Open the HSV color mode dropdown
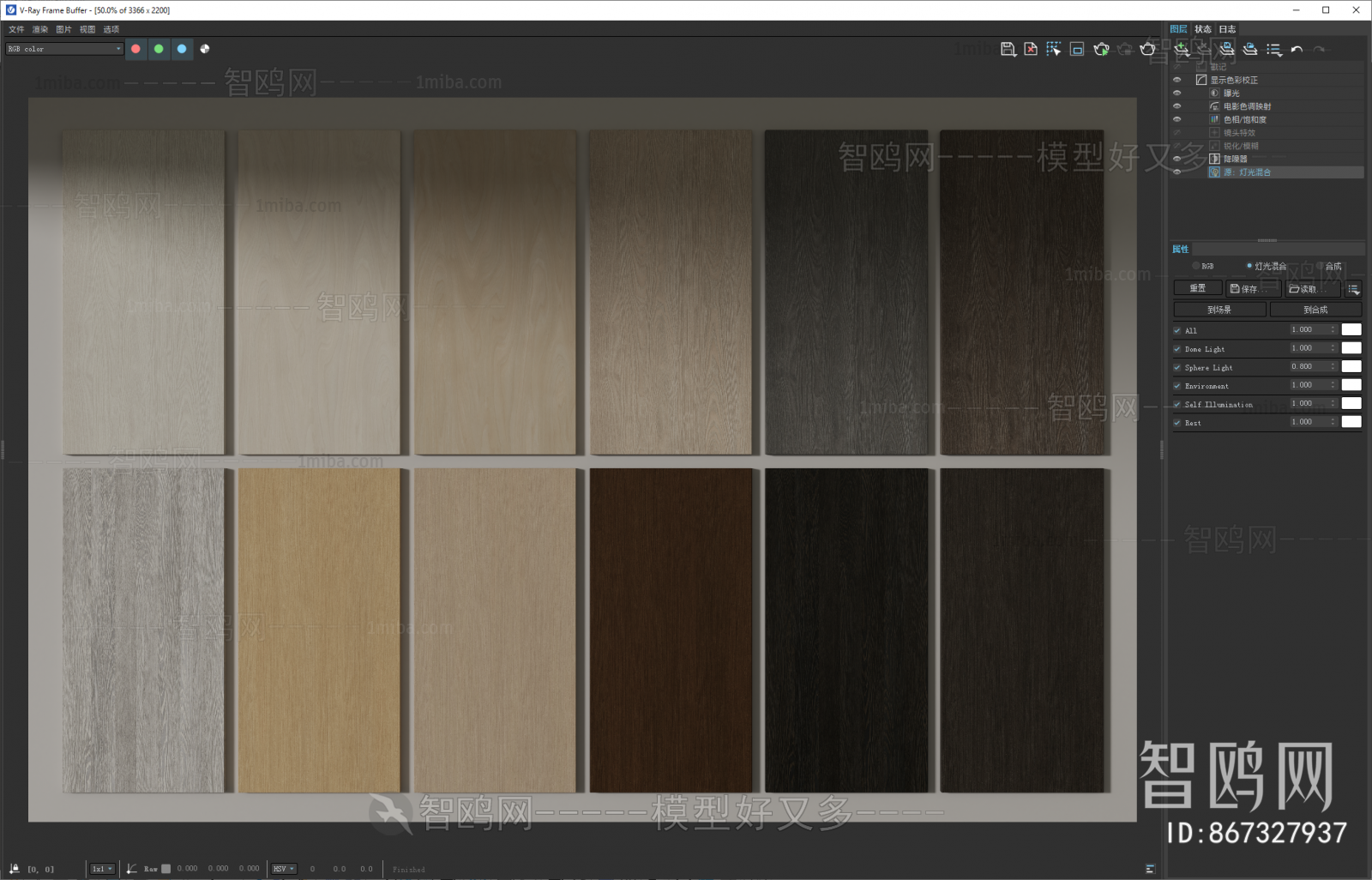This screenshot has width=1372, height=880. [x=284, y=869]
